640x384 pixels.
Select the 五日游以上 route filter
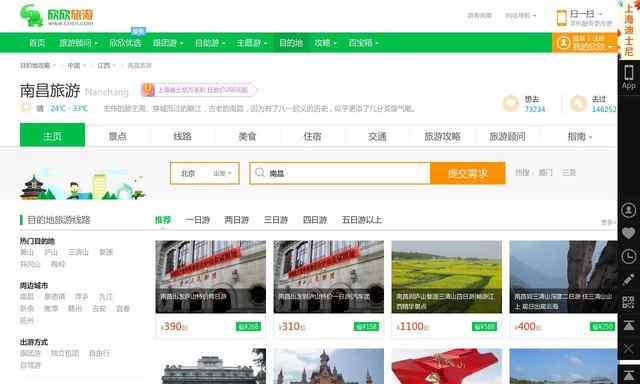[362, 220]
